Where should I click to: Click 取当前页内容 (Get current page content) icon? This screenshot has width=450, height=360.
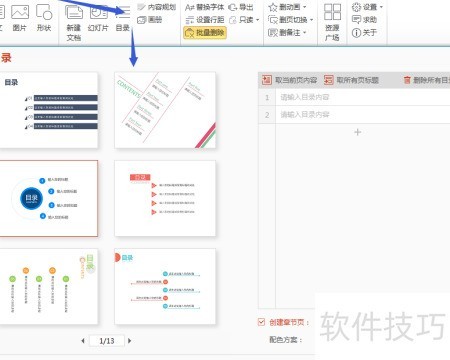267,80
